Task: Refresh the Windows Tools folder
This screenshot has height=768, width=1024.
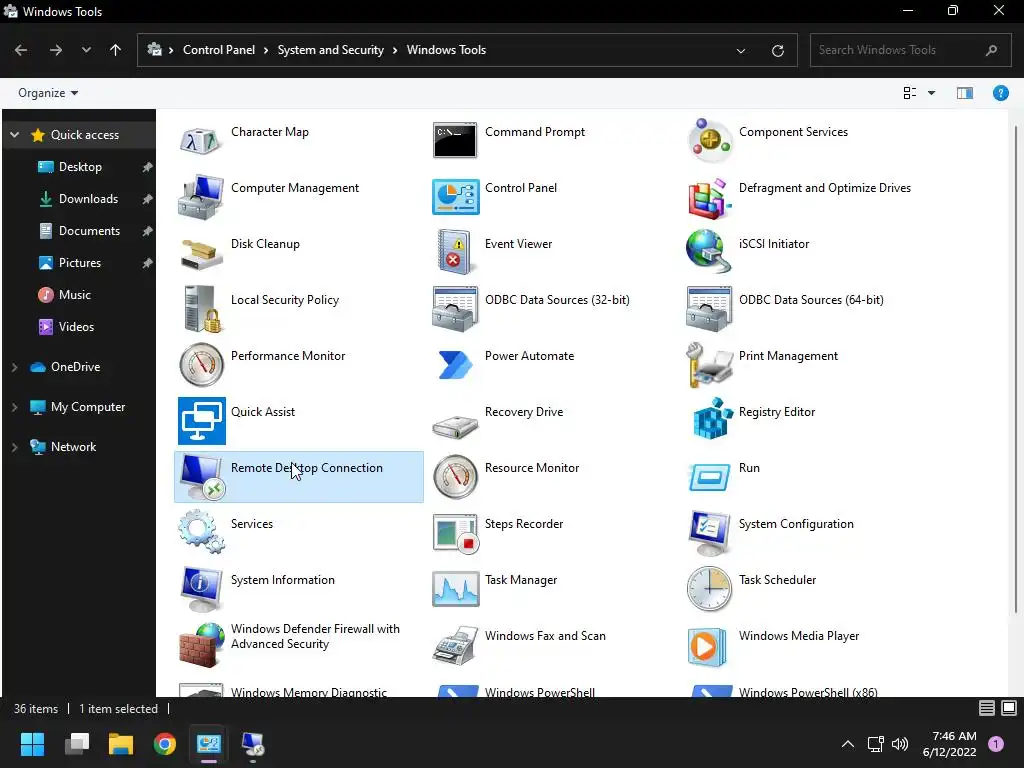Action: coord(777,50)
